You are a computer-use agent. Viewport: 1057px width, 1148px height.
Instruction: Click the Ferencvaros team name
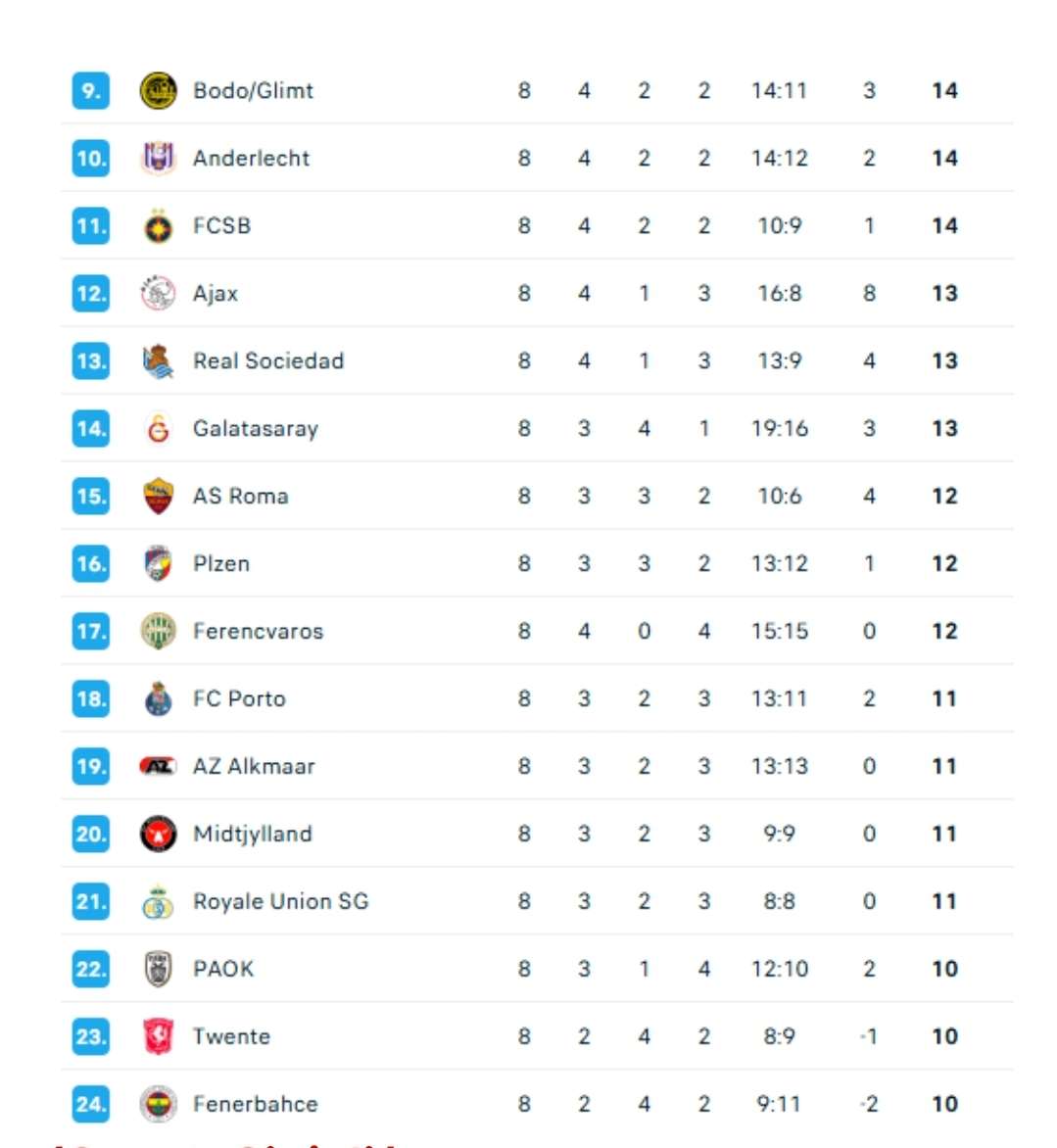(x=258, y=631)
